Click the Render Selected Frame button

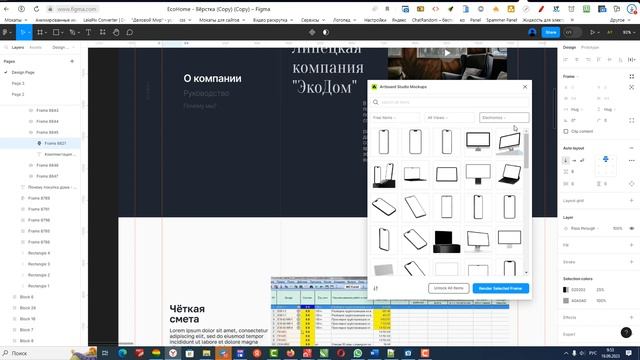click(500, 288)
